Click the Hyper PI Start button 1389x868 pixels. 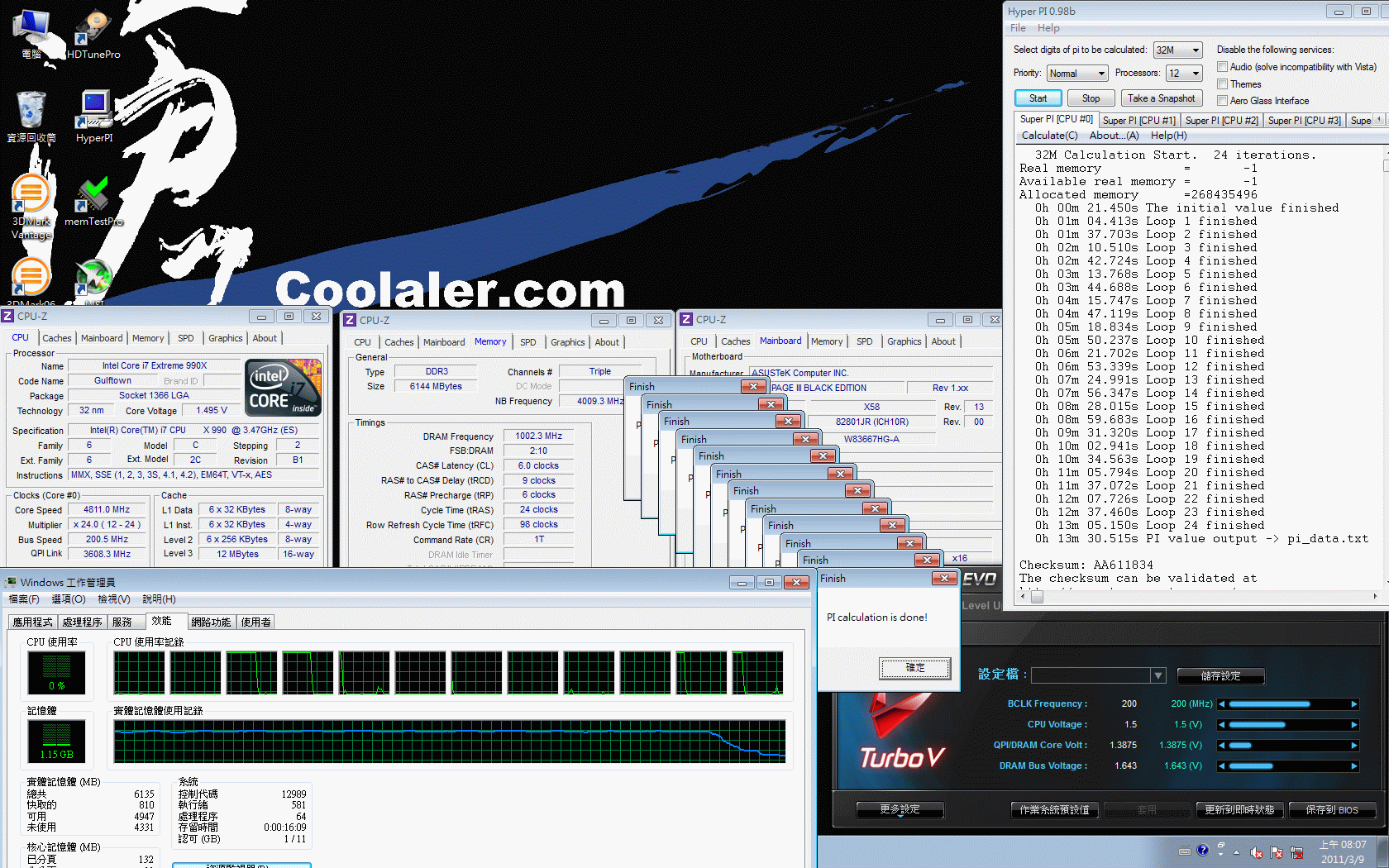point(1038,98)
